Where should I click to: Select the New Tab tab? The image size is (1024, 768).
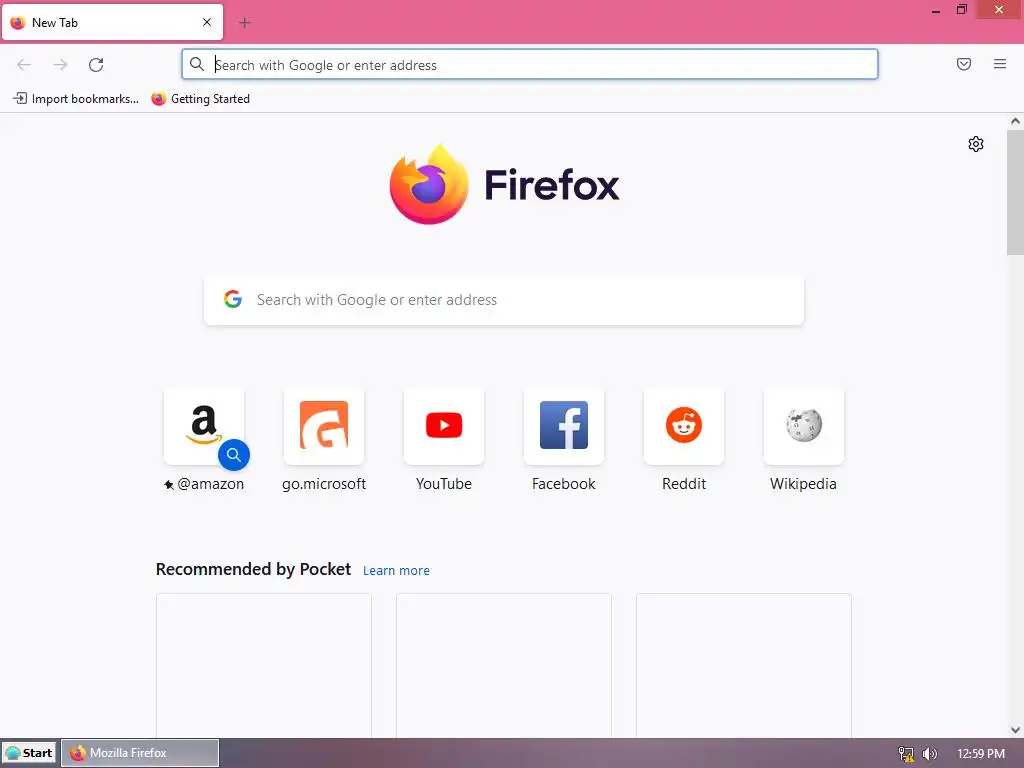(112, 22)
